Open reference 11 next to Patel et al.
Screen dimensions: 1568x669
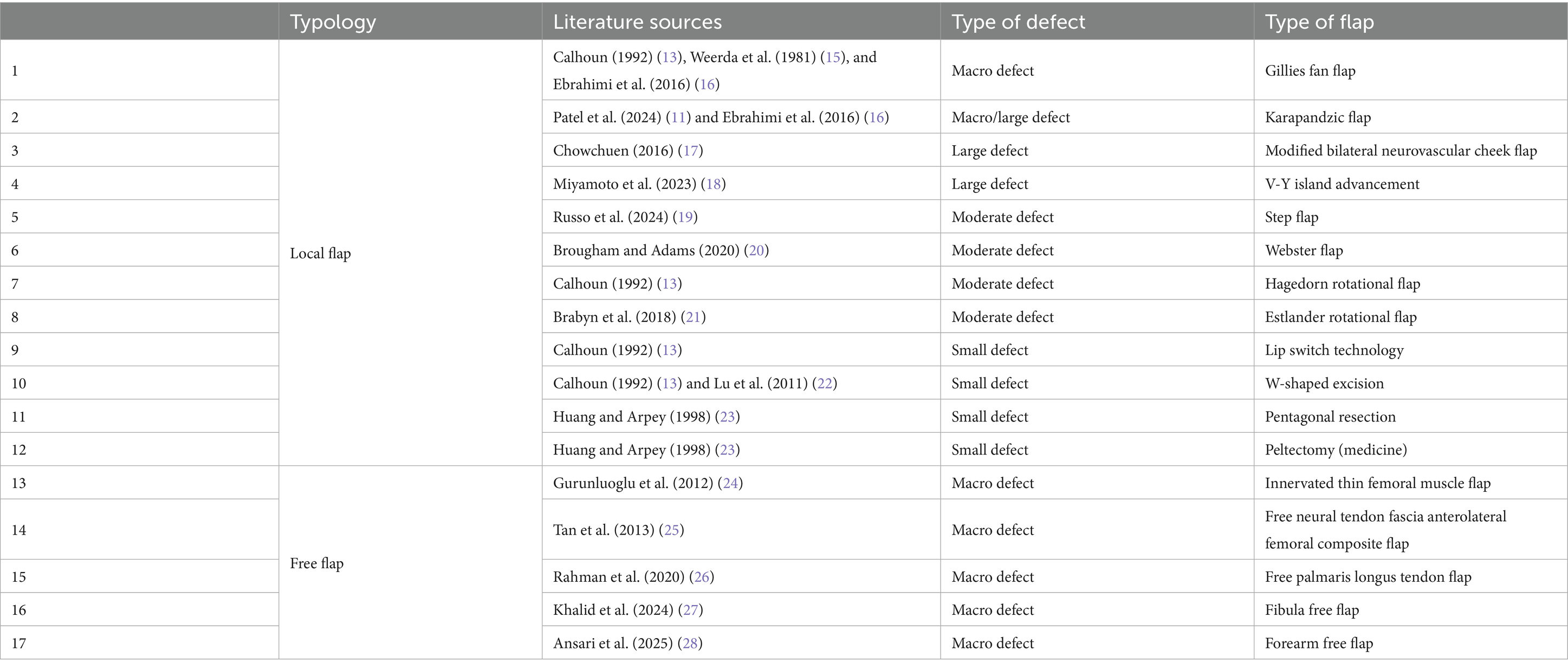click(x=678, y=118)
